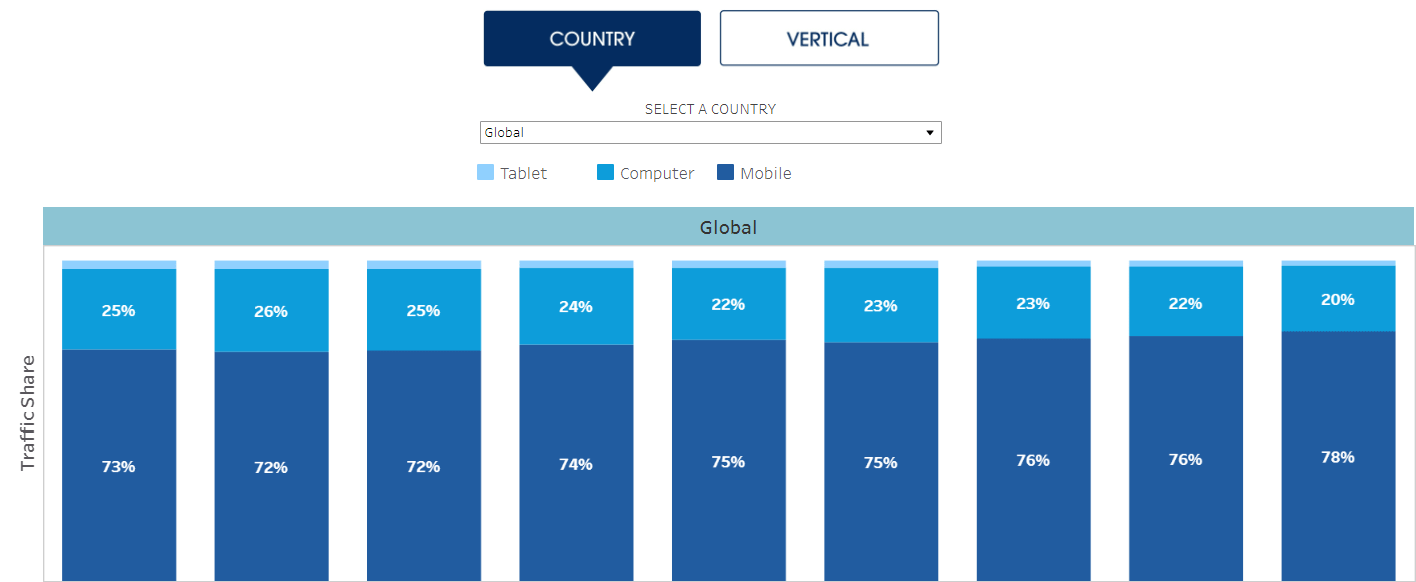1416x582 pixels.
Task: Open the SELECT A COUNTRY dropdown
Action: (x=710, y=132)
